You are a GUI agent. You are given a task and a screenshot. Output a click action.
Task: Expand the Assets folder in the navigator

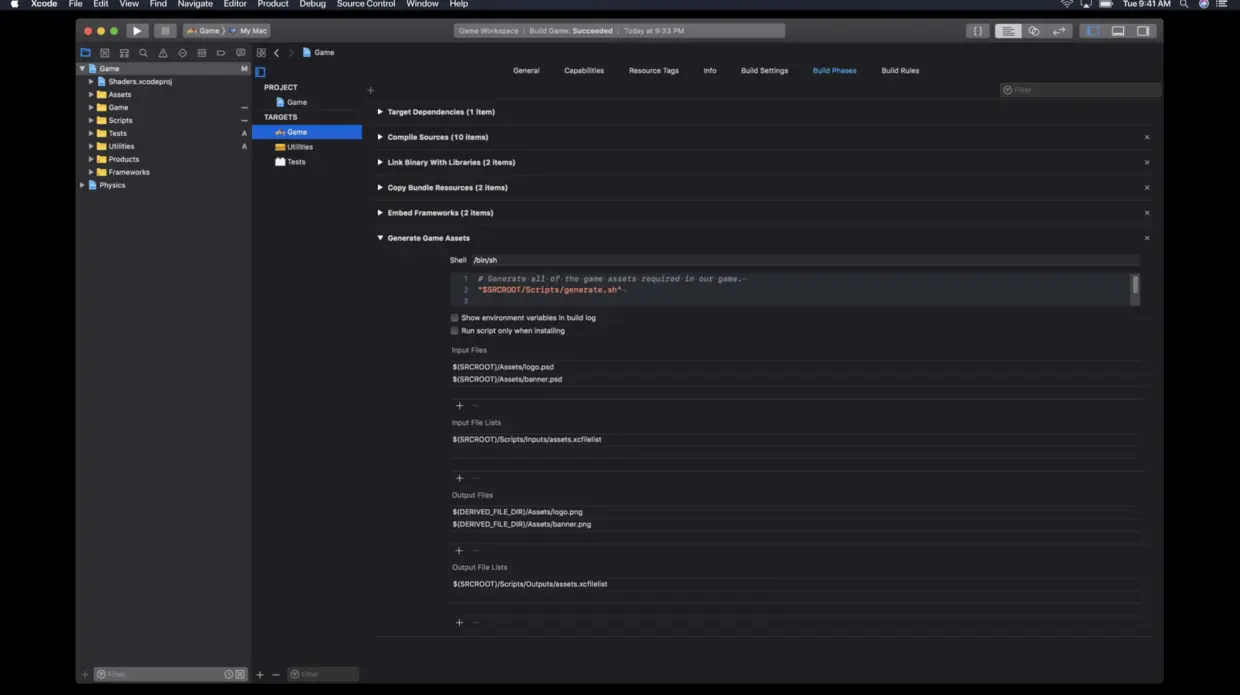click(91, 95)
